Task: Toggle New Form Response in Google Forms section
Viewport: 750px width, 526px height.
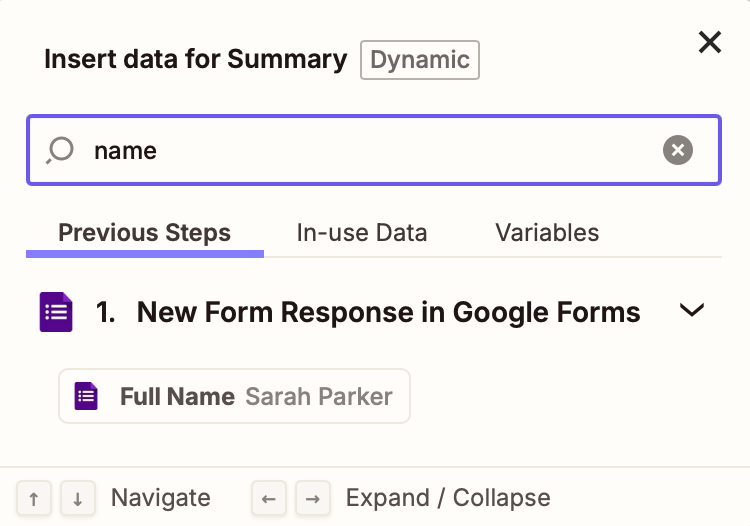Action: point(374,312)
